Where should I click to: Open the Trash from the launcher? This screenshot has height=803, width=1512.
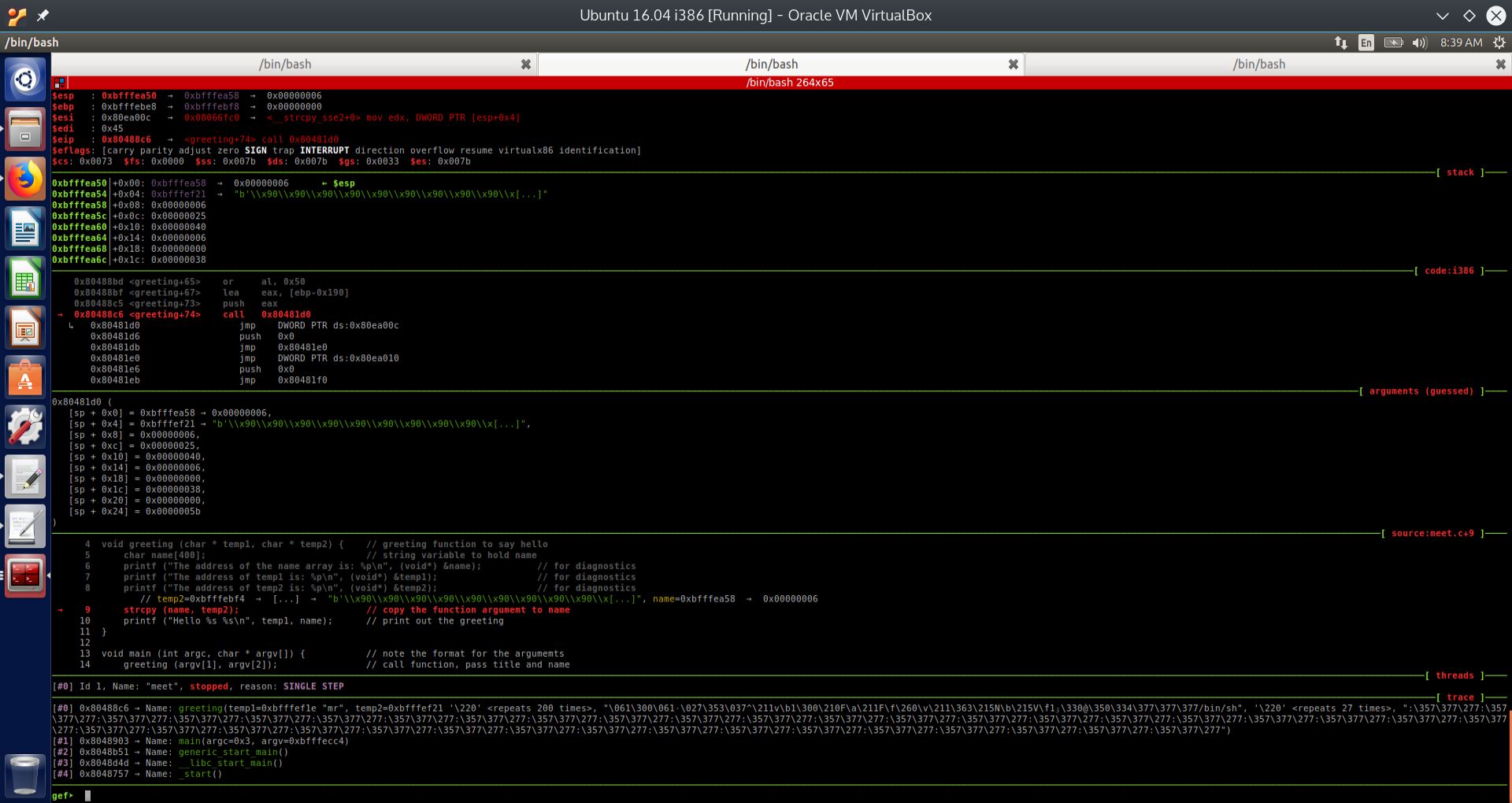click(26, 775)
